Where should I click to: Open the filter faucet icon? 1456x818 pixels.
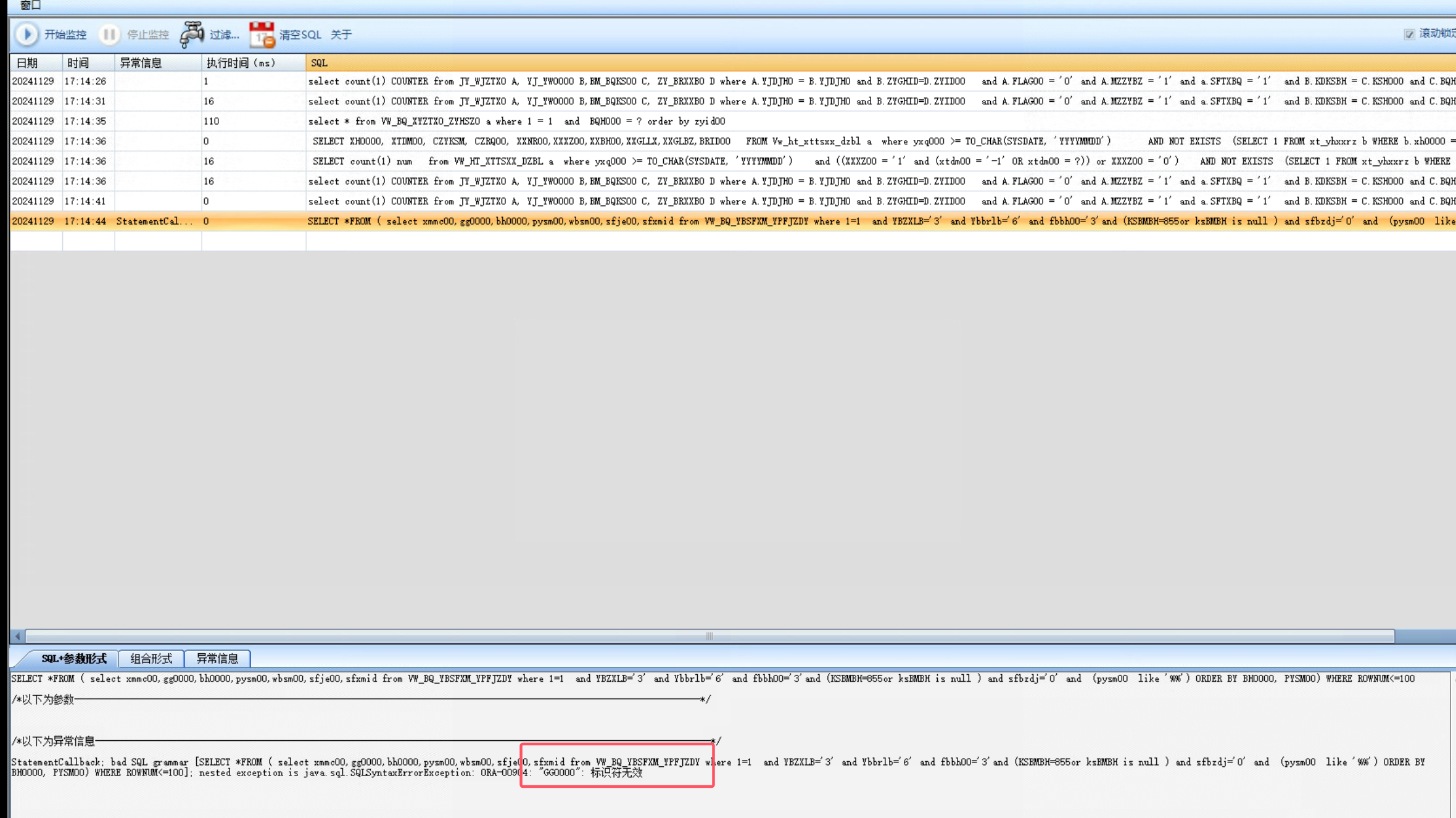(x=192, y=35)
